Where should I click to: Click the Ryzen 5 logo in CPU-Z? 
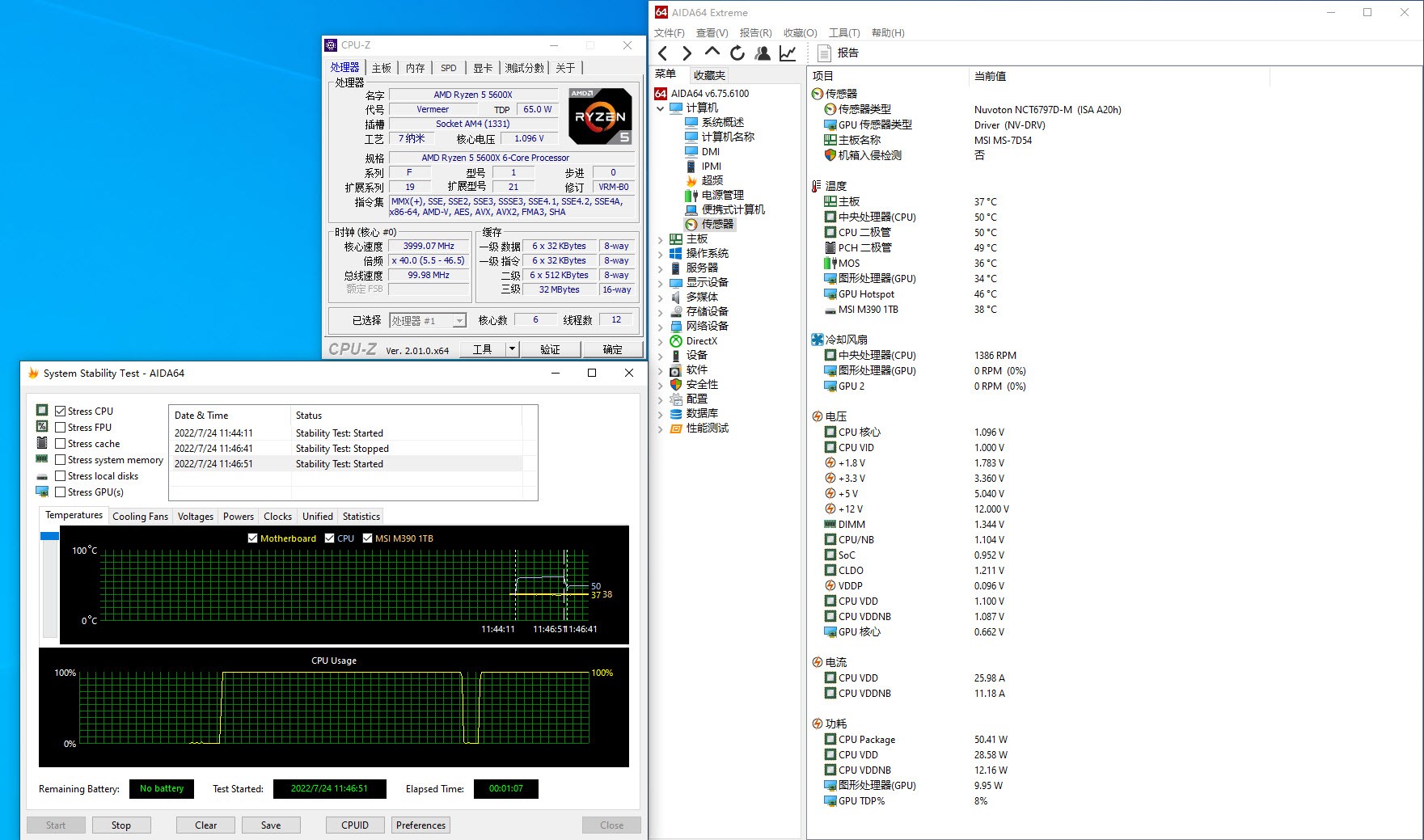(600, 116)
